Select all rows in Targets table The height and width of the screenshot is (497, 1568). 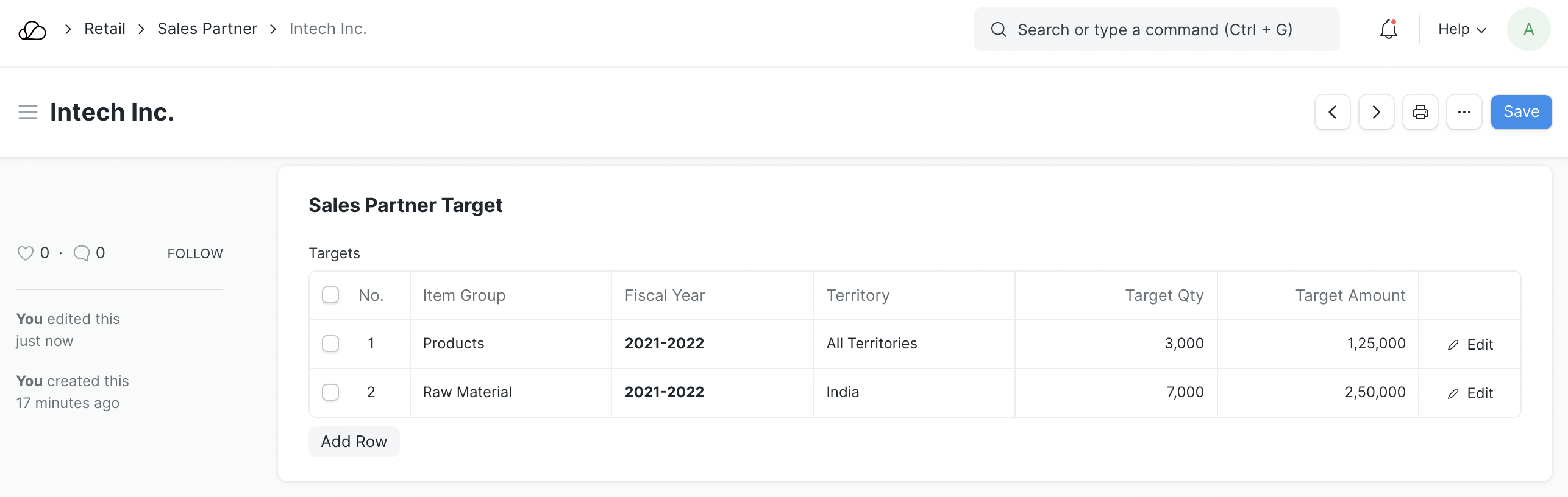point(330,295)
